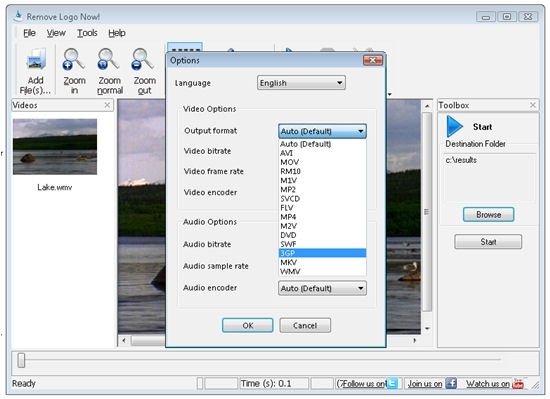Click preview vertical scrollbar down arrow
Image resolution: width=550 pixels, height=399 pixels.
click(427, 329)
